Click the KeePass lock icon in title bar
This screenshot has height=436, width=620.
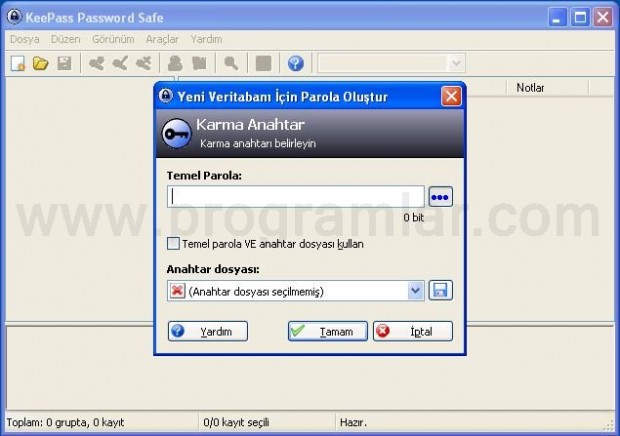coord(14,17)
